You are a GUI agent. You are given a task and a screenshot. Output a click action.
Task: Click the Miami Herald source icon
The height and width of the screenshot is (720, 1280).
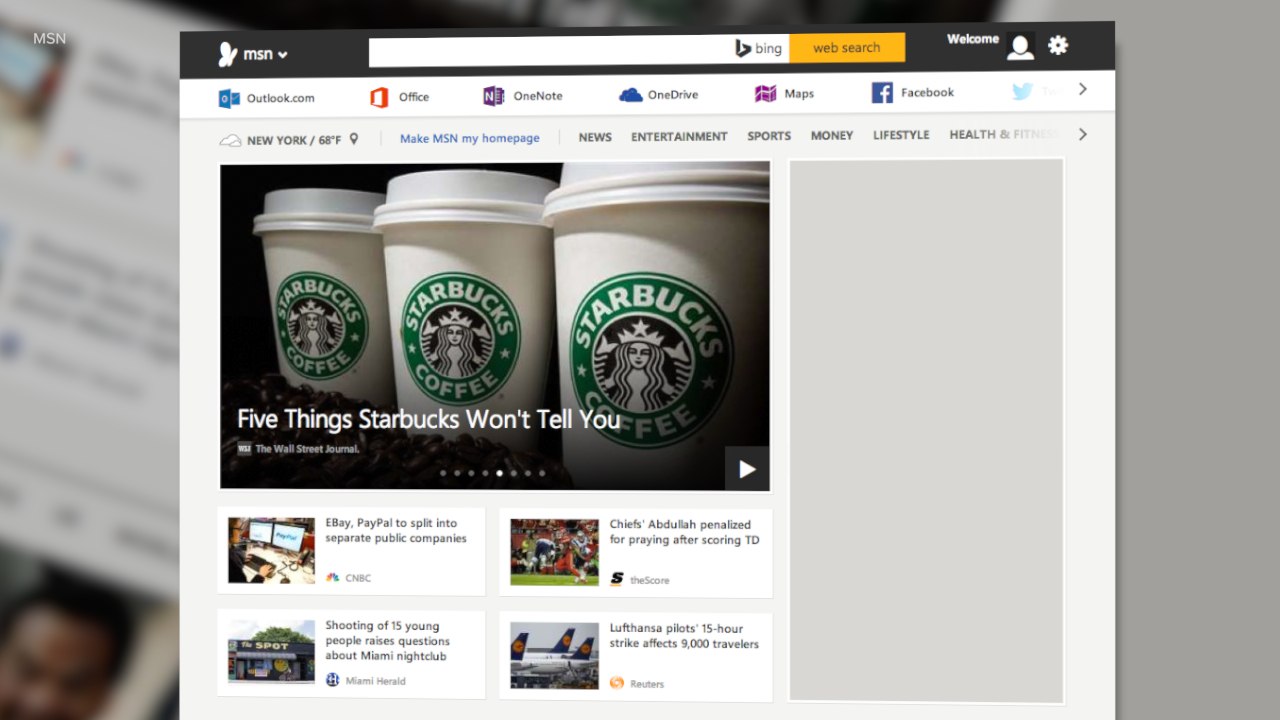pos(333,680)
